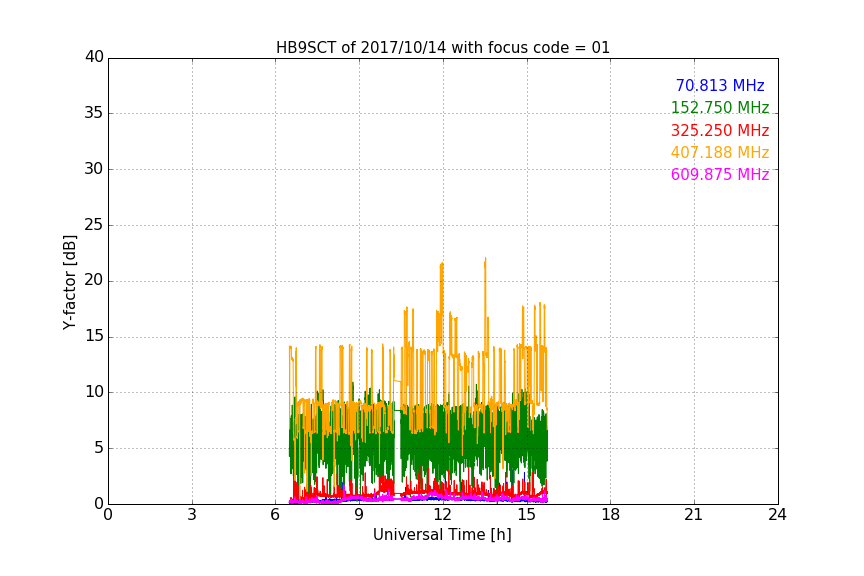Click the 15 tick on the time axis
The width and height of the screenshot is (864, 576).
pos(526,515)
